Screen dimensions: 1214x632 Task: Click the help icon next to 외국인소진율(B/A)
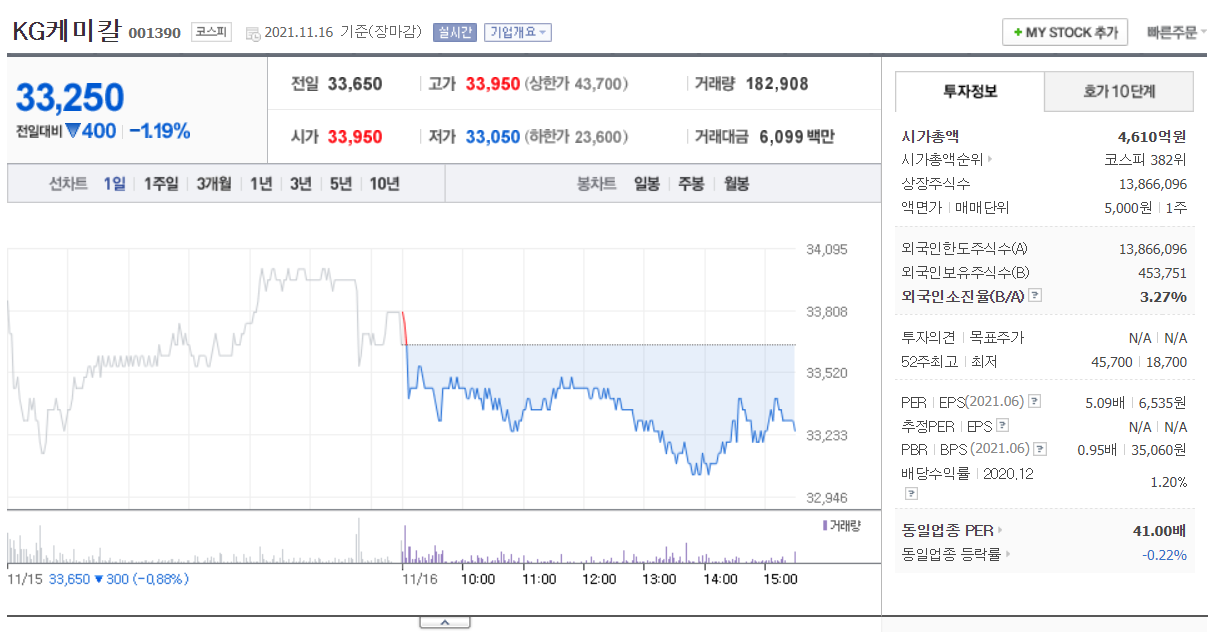[x=1035, y=296]
